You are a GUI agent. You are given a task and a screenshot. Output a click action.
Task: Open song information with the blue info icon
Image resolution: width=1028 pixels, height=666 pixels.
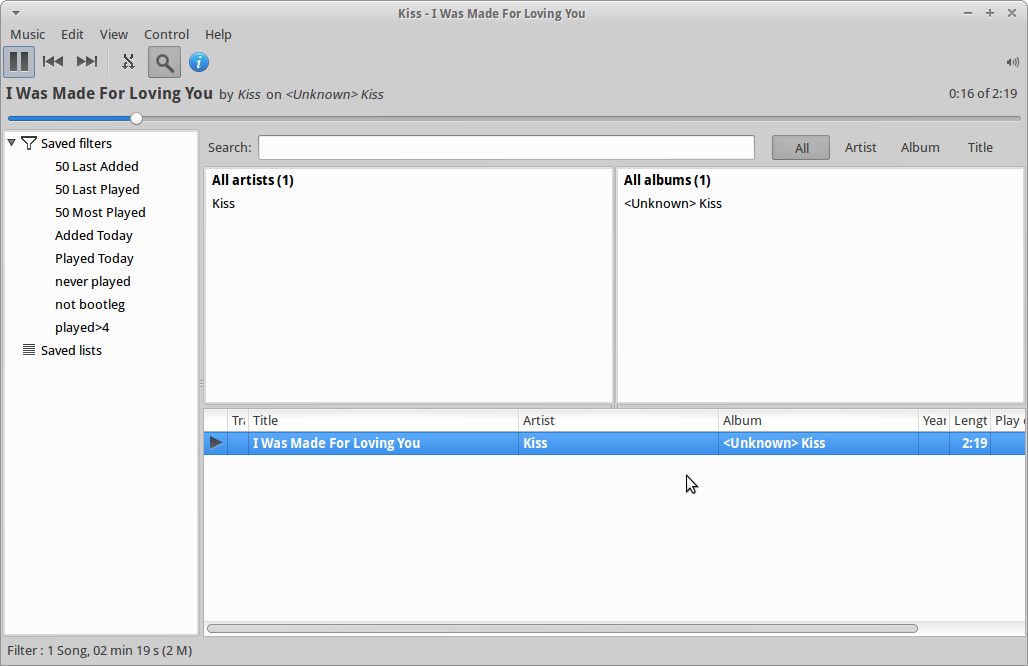click(x=199, y=62)
